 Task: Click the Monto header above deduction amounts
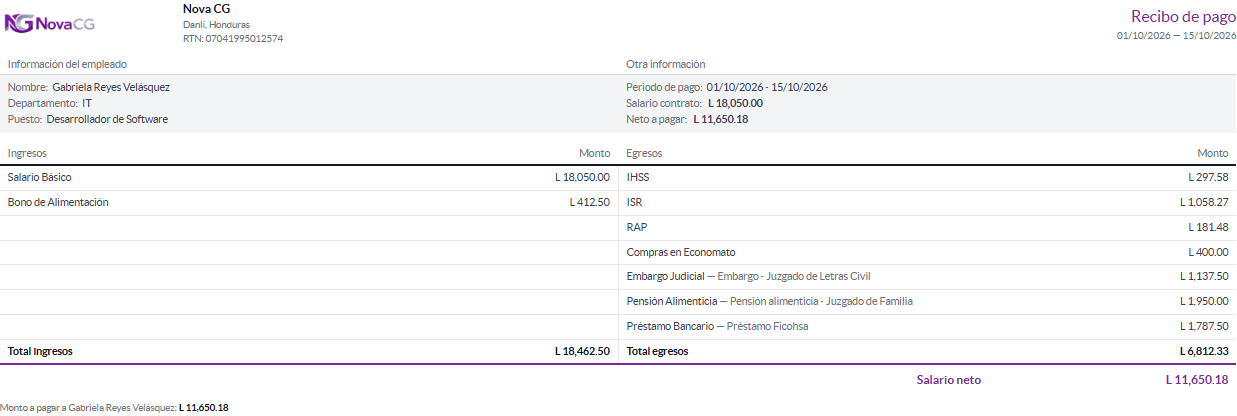click(1213, 153)
